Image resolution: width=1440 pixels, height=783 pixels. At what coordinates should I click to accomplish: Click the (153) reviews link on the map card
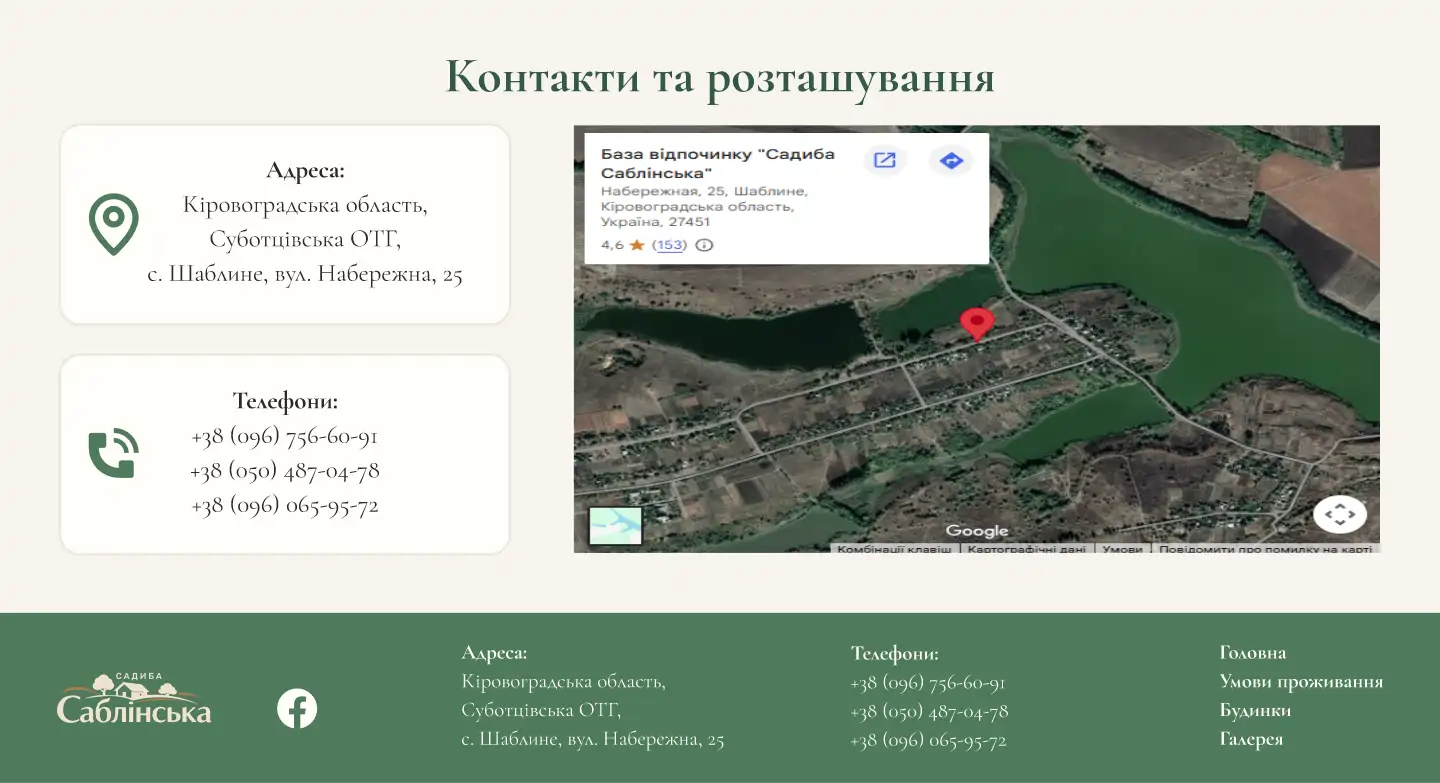[x=668, y=245]
